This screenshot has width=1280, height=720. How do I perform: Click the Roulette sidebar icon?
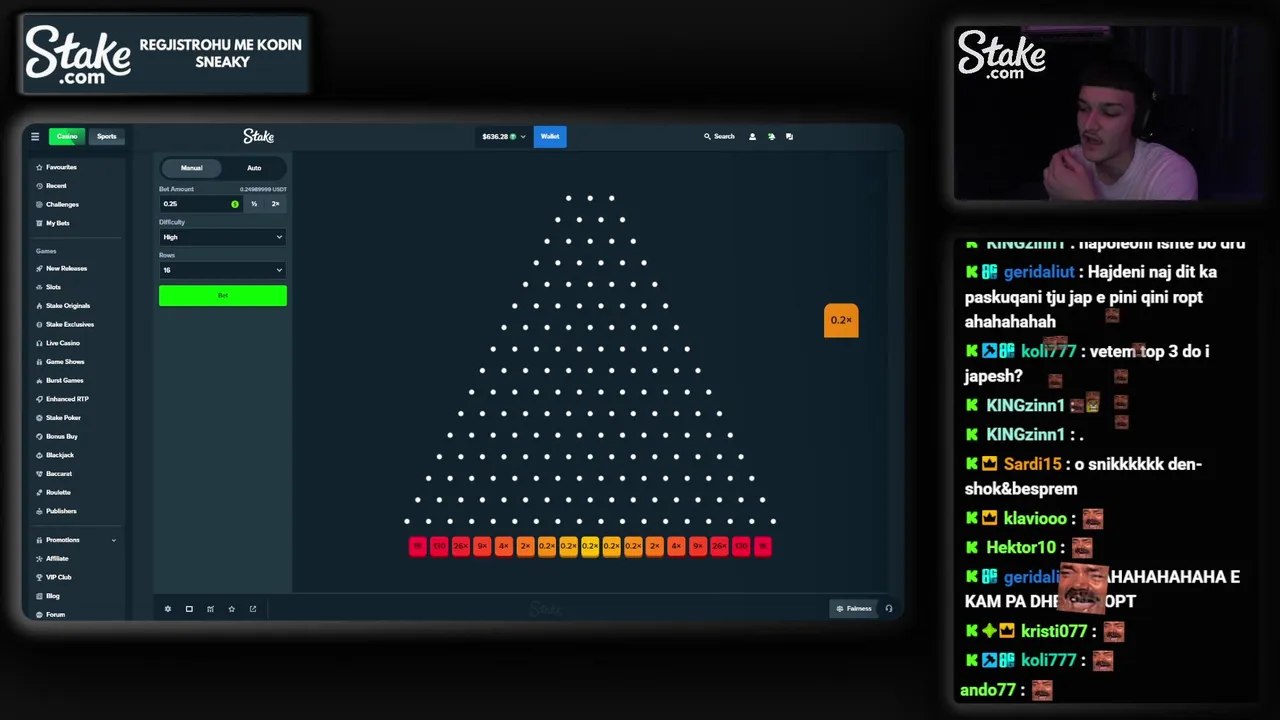[x=39, y=492]
